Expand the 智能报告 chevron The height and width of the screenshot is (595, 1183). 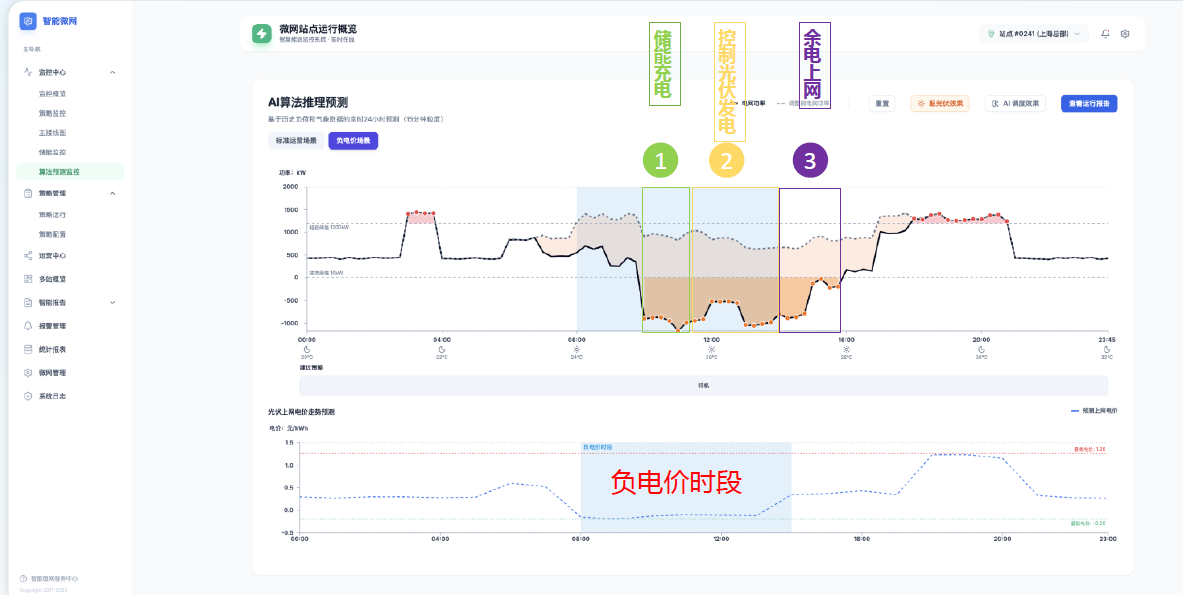coord(112,302)
